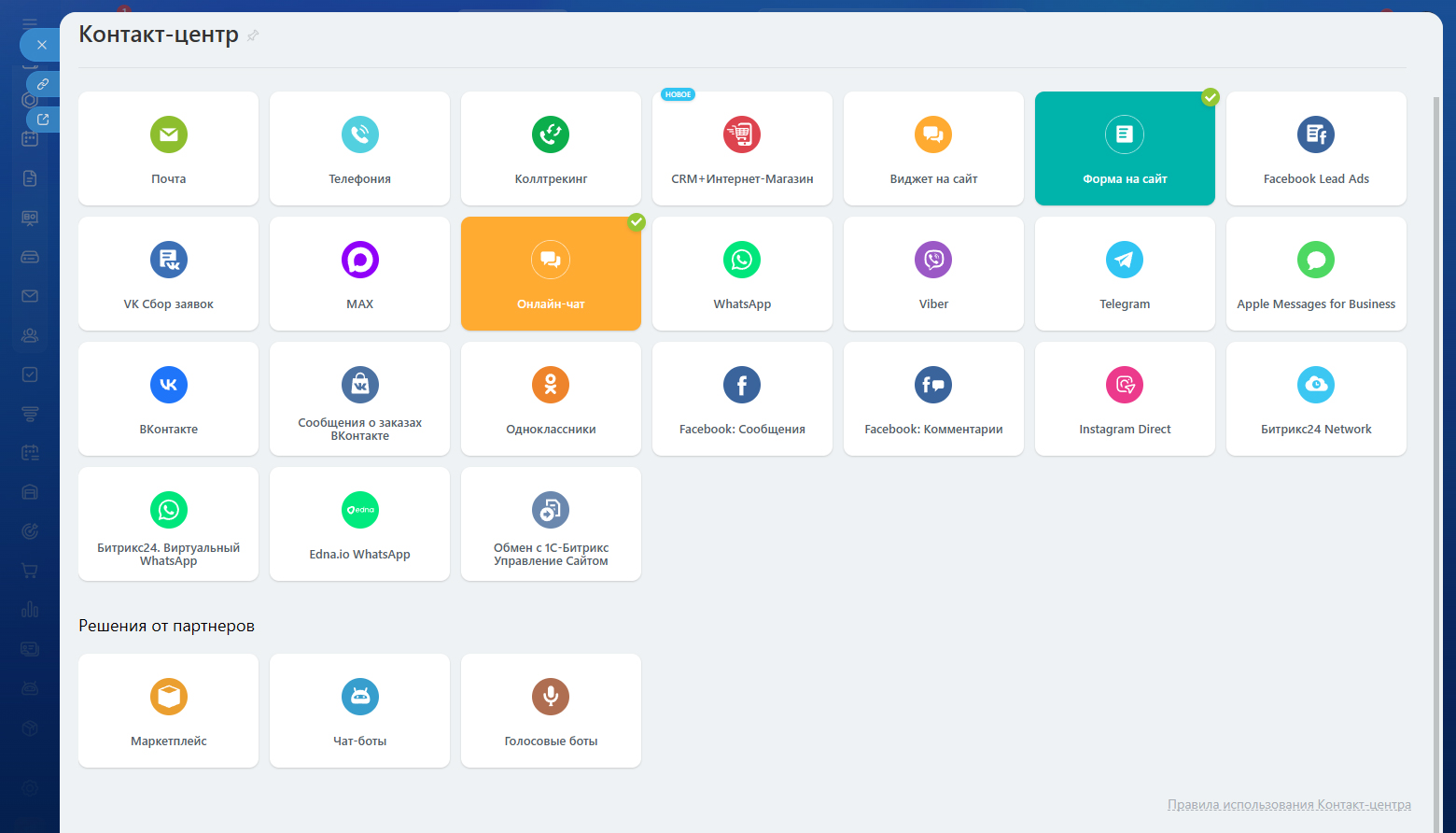
Task: Pin the Контакт-центр page
Action: click(253, 35)
